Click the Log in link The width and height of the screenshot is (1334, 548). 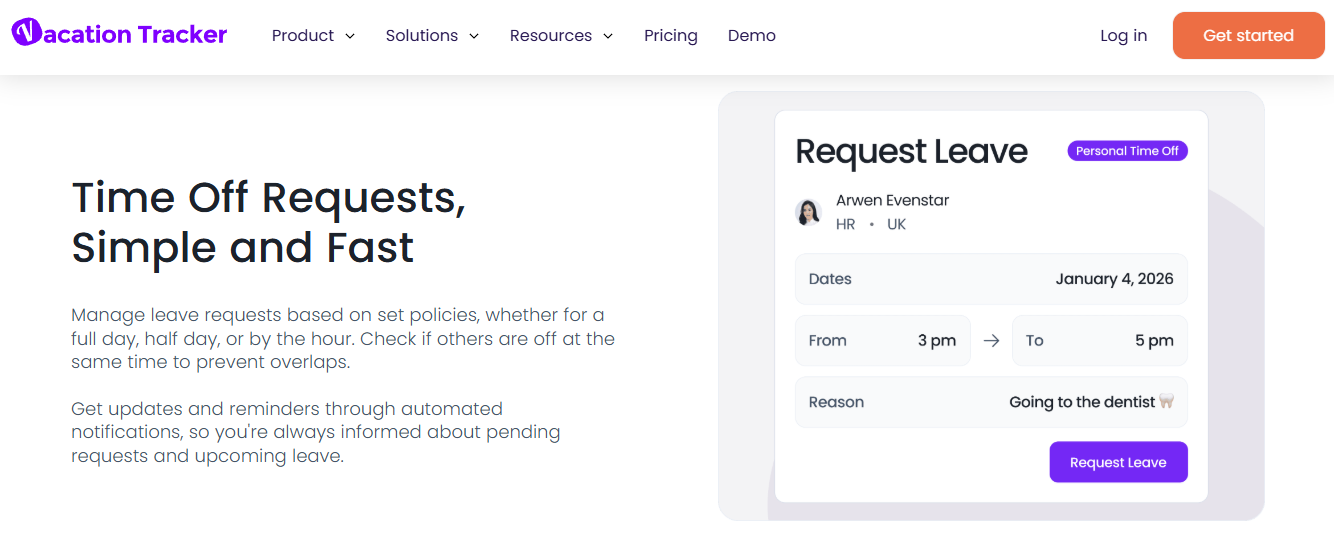pos(1123,35)
